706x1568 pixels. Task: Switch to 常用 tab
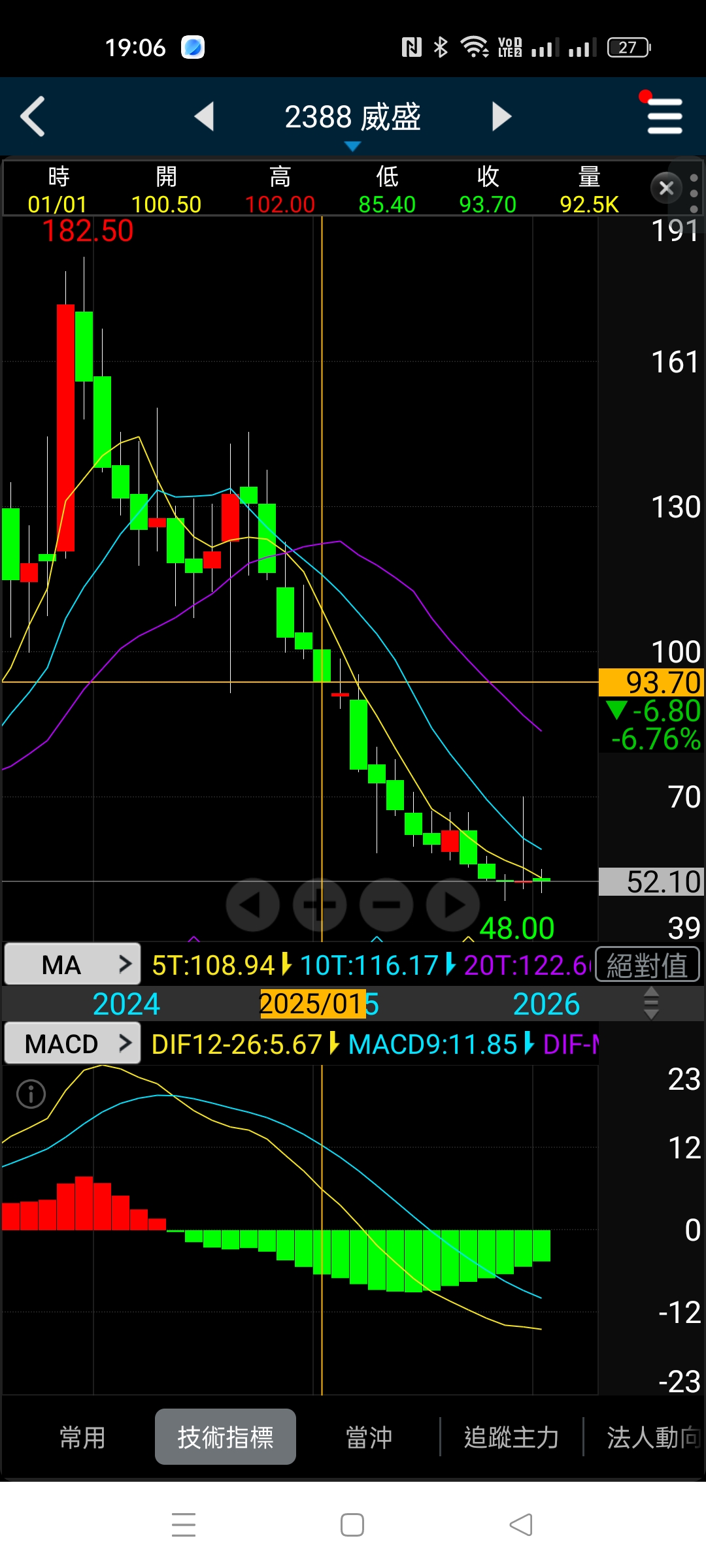(x=83, y=1438)
